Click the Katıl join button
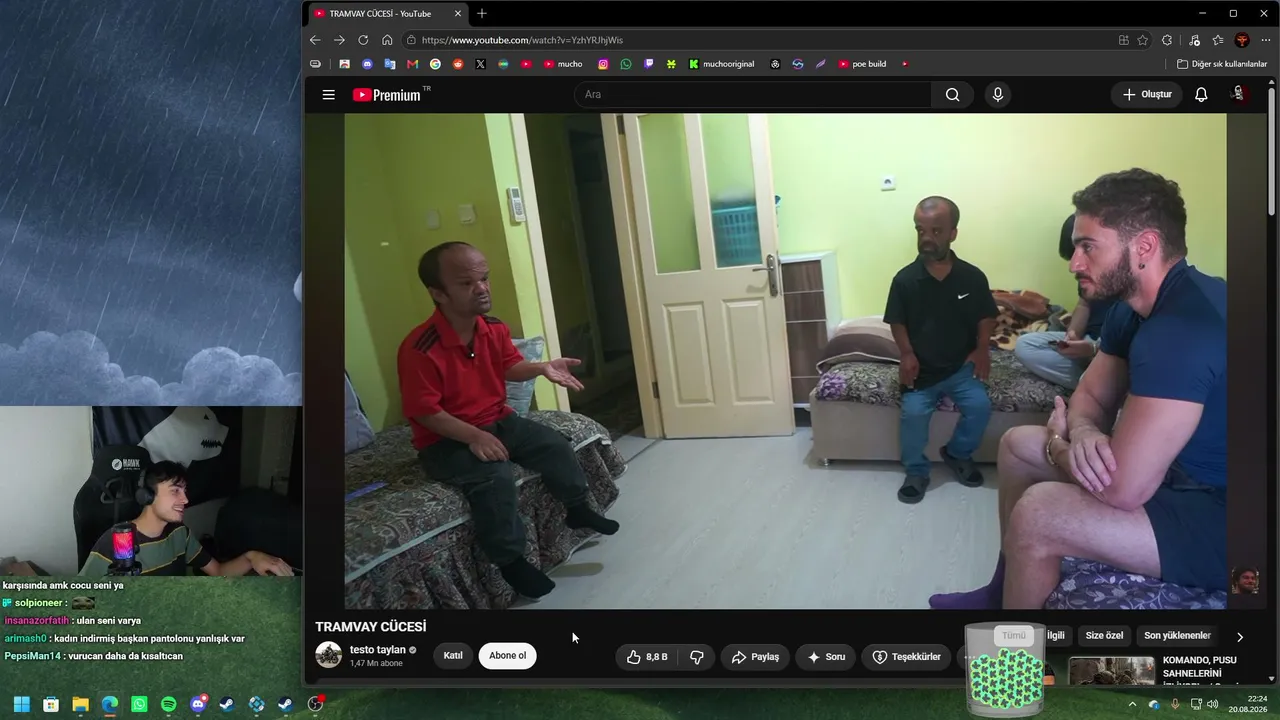This screenshot has width=1280, height=720. point(453,656)
